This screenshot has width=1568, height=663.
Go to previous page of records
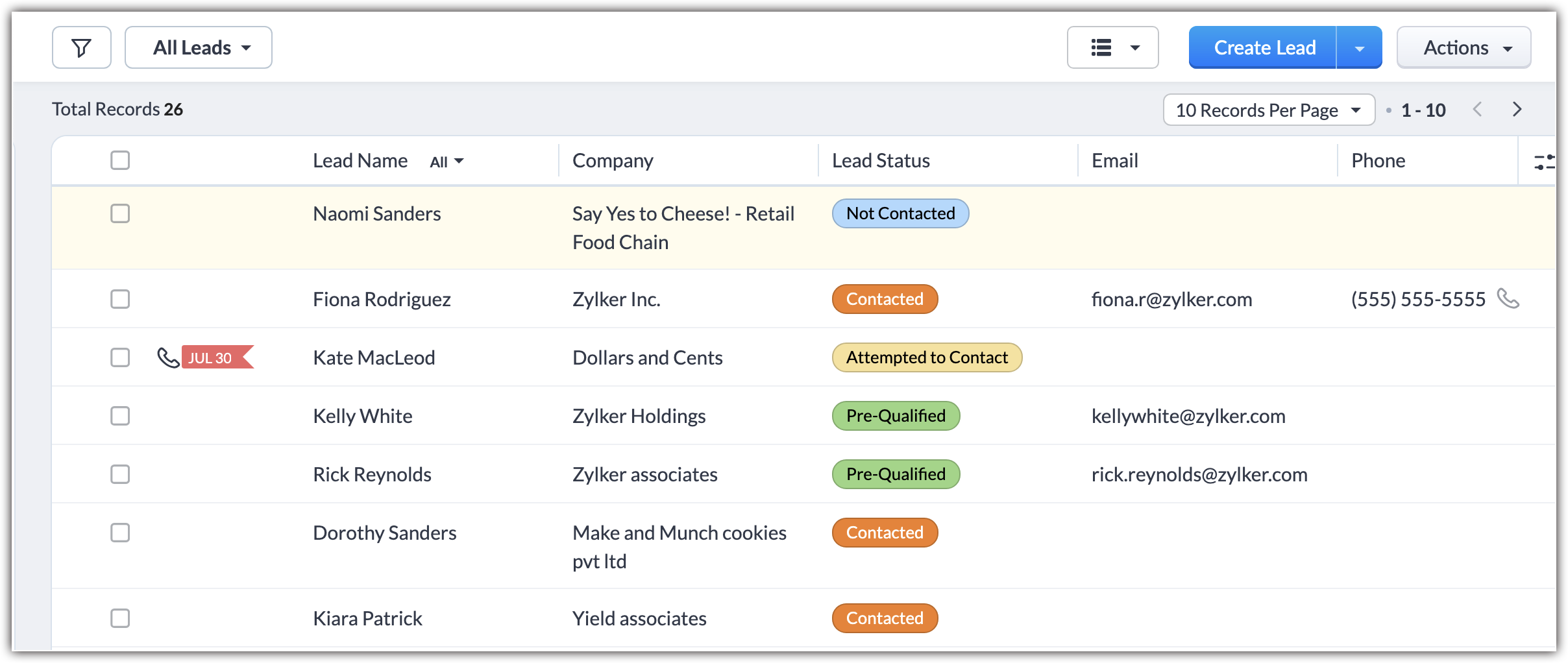tap(1478, 110)
